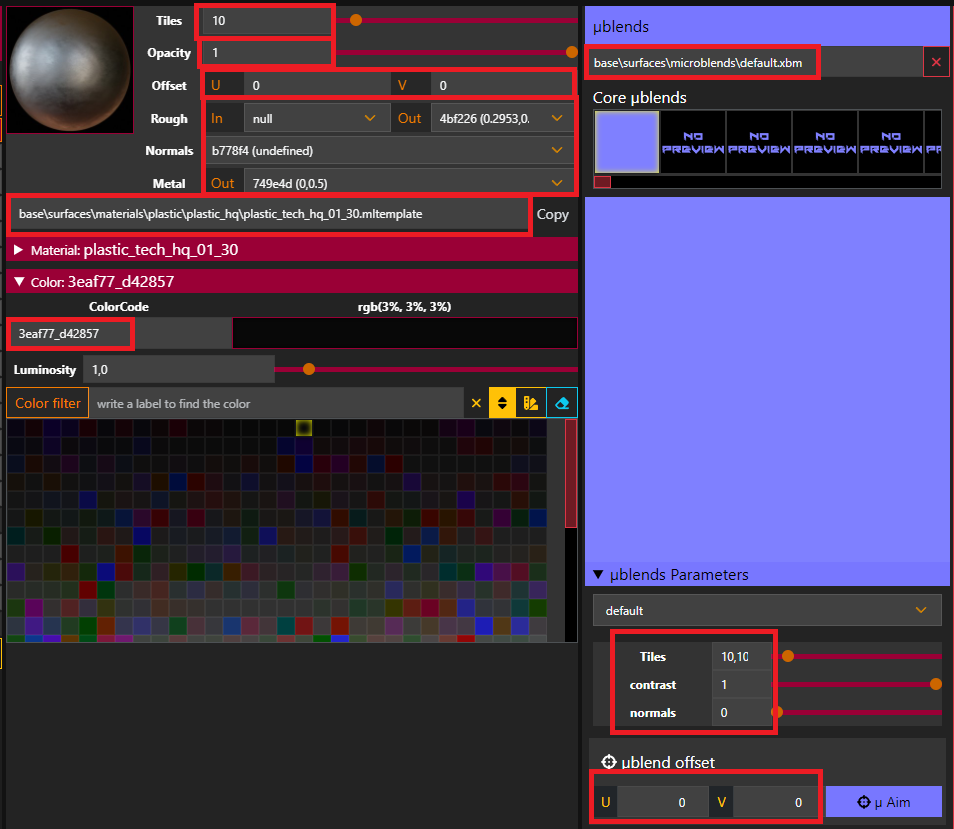Screen dimensions: 954x829
Task: Click the color filter label input
Action: click(278, 403)
